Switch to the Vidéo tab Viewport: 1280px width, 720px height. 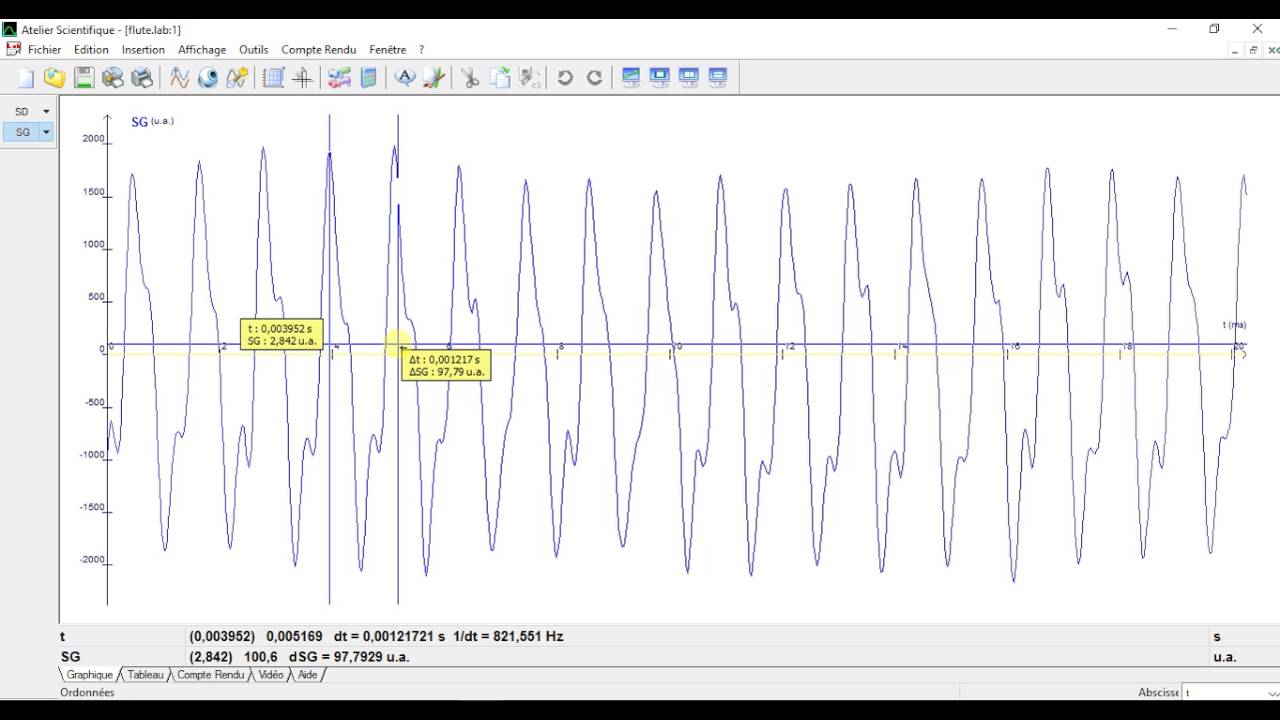pos(271,675)
